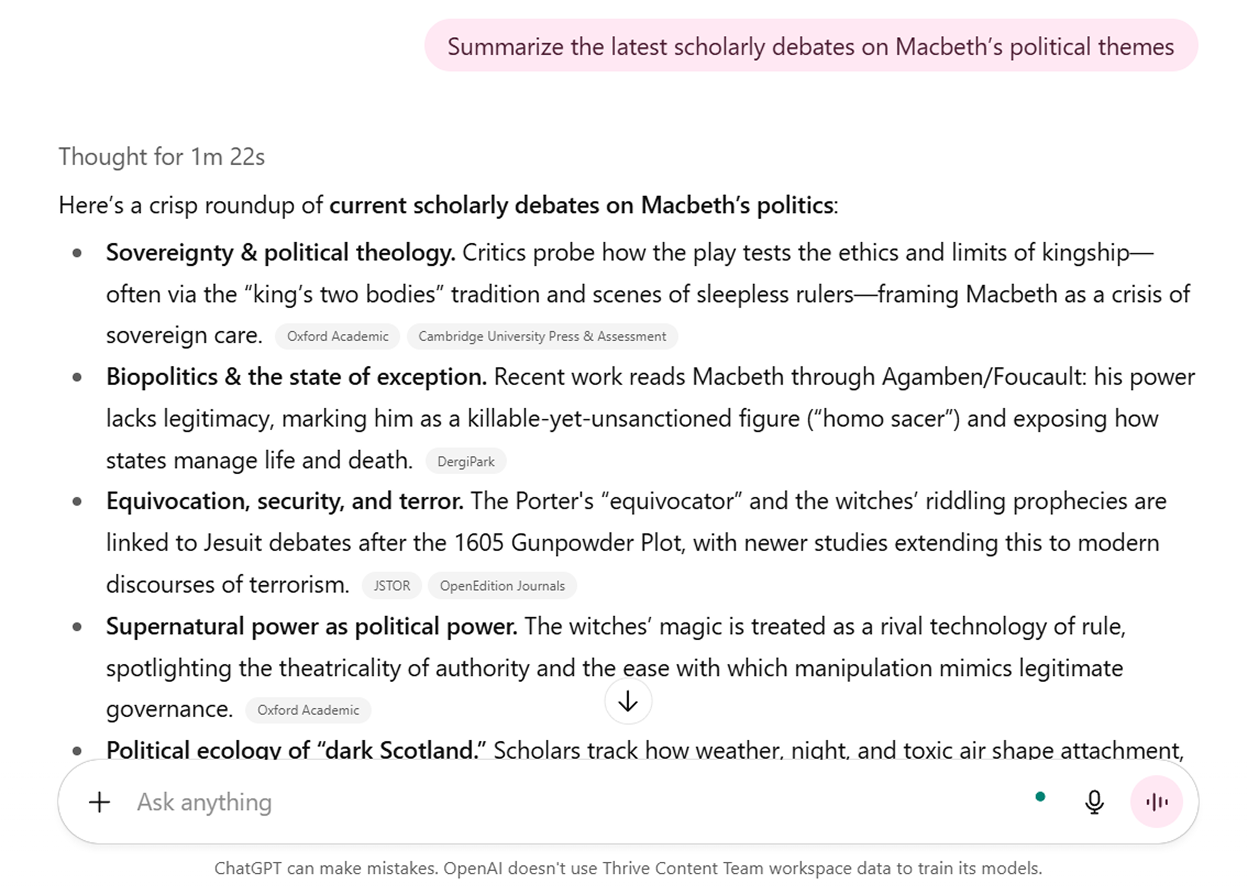Image resolution: width=1248 pixels, height=888 pixels.
Task: Expand the "Thought for 1m 22s" reasoning
Action: pyautogui.click(x=161, y=157)
